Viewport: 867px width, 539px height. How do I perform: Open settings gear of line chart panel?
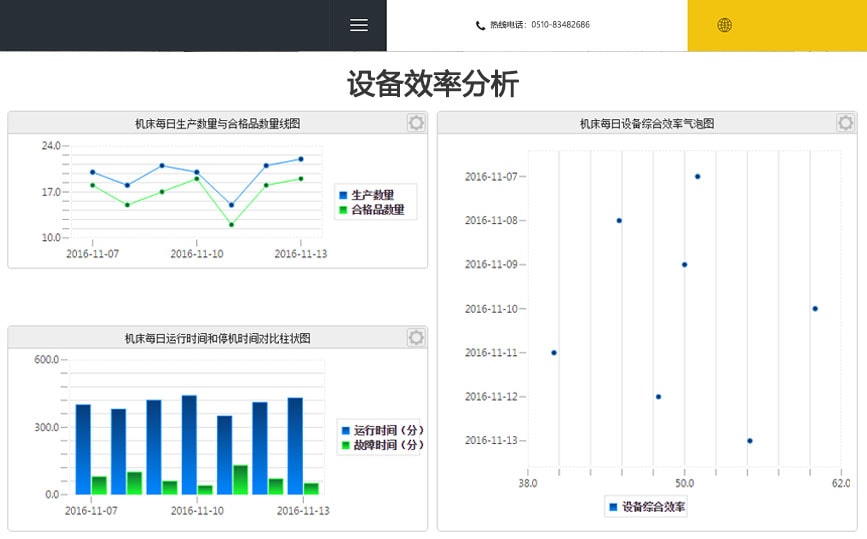(x=416, y=123)
